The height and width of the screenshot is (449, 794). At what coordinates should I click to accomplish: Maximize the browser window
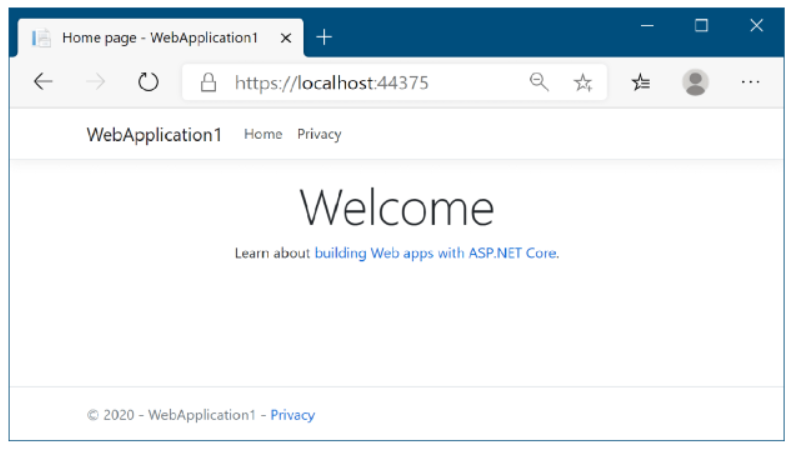coord(701,26)
